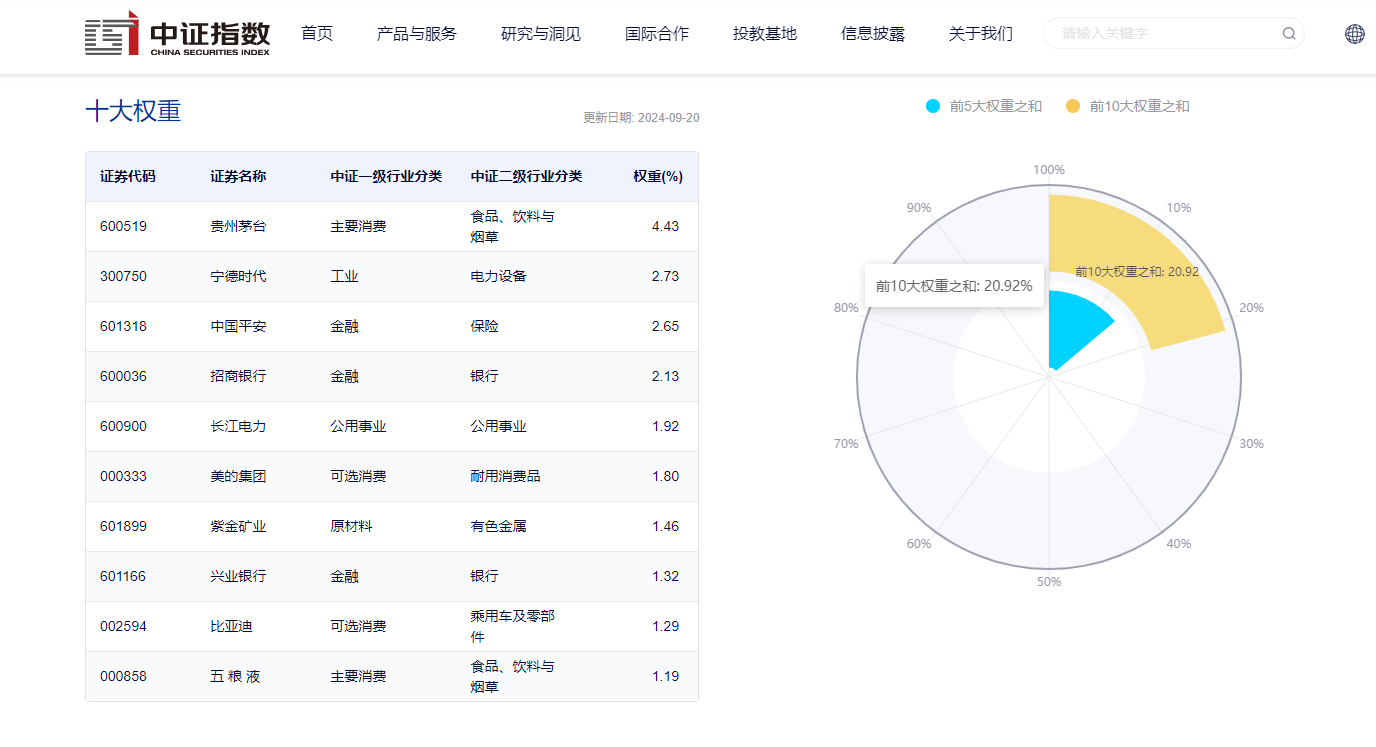The height and width of the screenshot is (747, 1376).
Task: Select the 宁德时代 name cell
Action: [238, 276]
